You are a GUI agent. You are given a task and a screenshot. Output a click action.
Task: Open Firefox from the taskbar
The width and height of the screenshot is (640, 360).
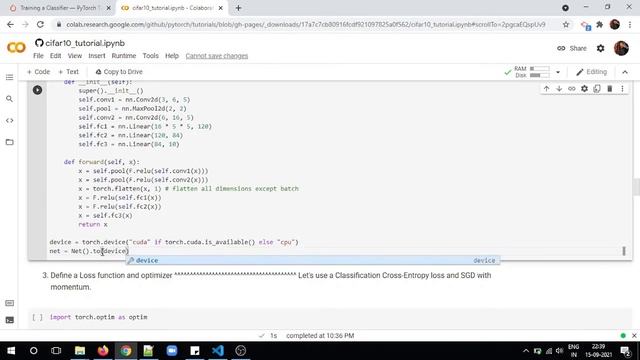point(103,351)
